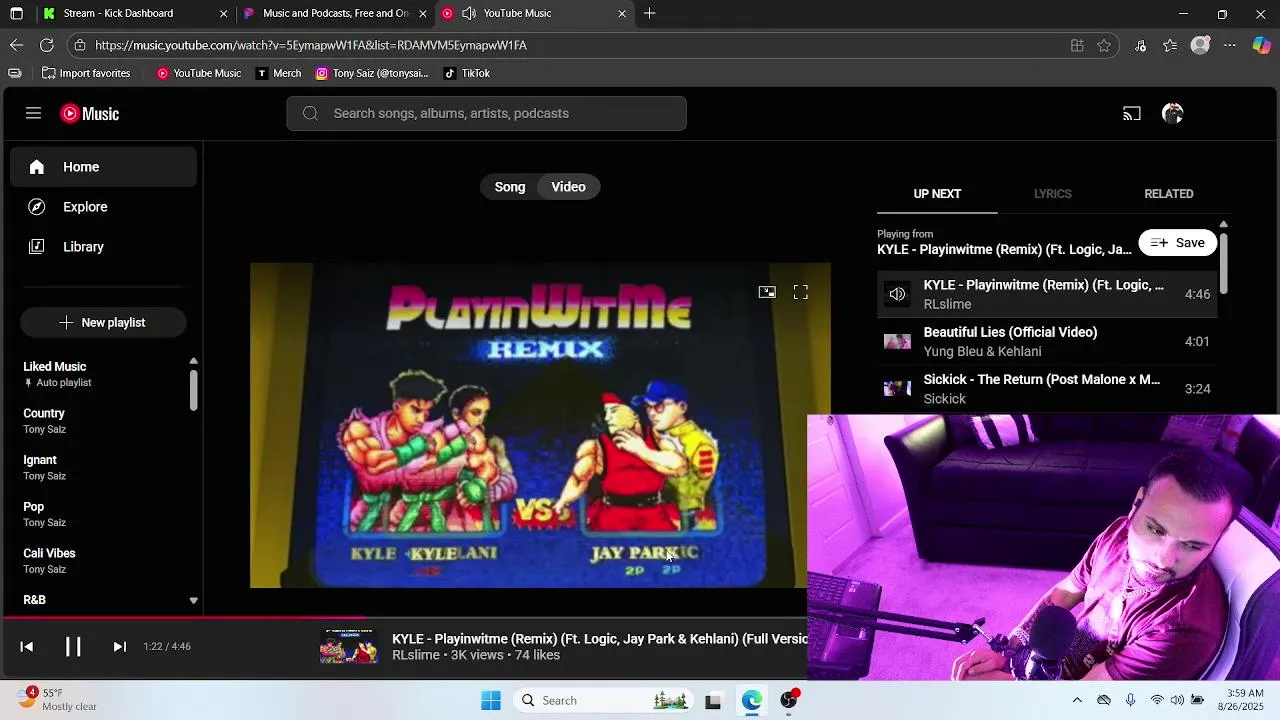The width and height of the screenshot is (1280, 720).
Task: Open the YouTube Music hamburger guide menu
Action: coord(33,113)
